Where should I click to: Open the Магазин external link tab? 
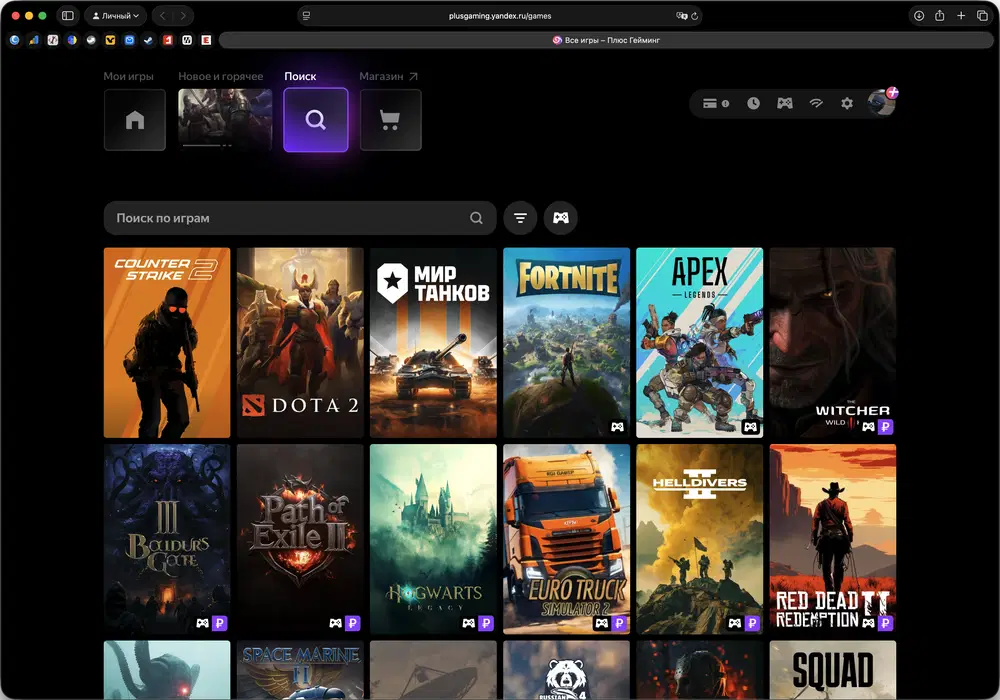click(x=388, y=76)
